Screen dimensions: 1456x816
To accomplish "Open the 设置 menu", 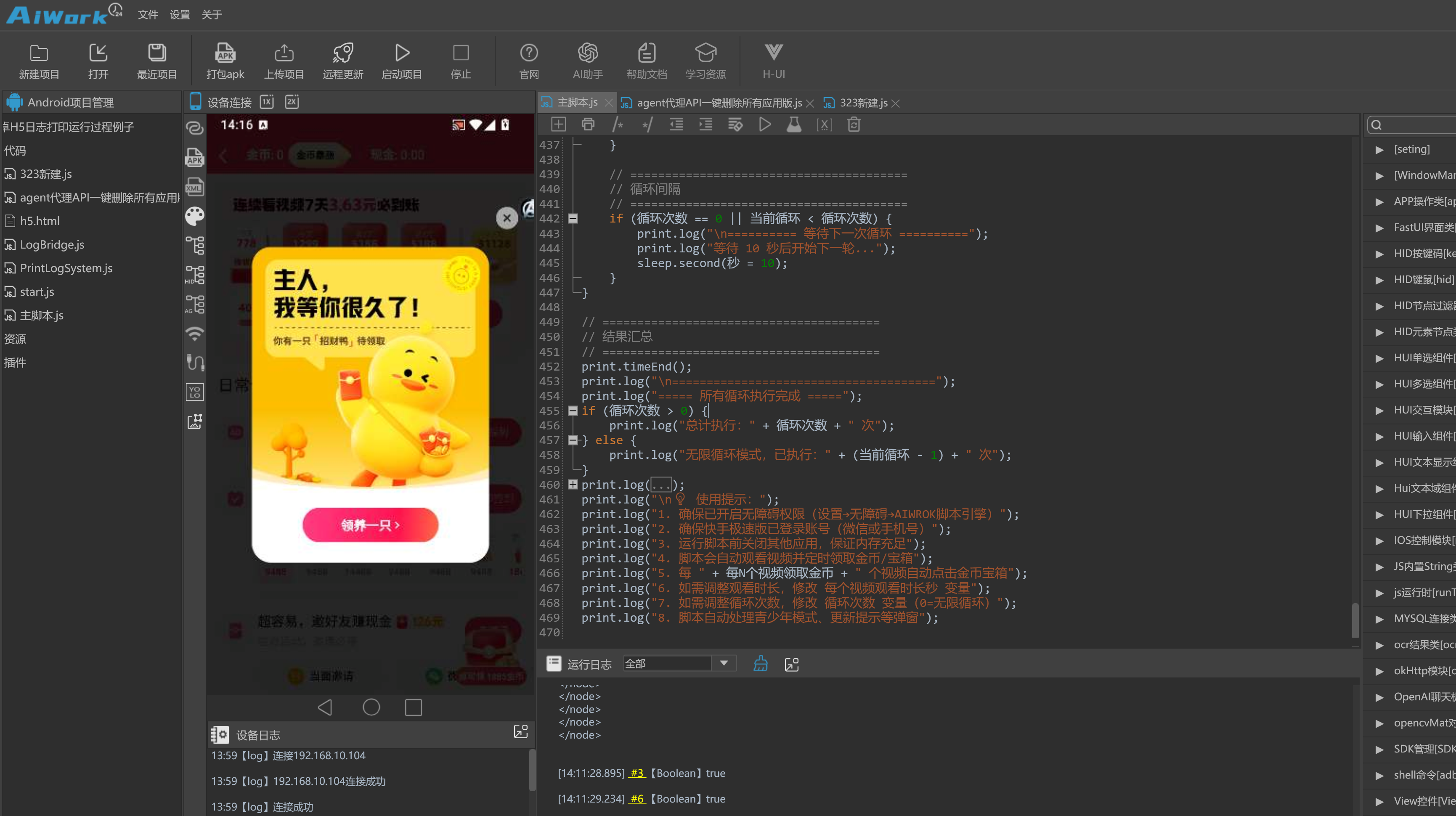I will tap(180, 15).
